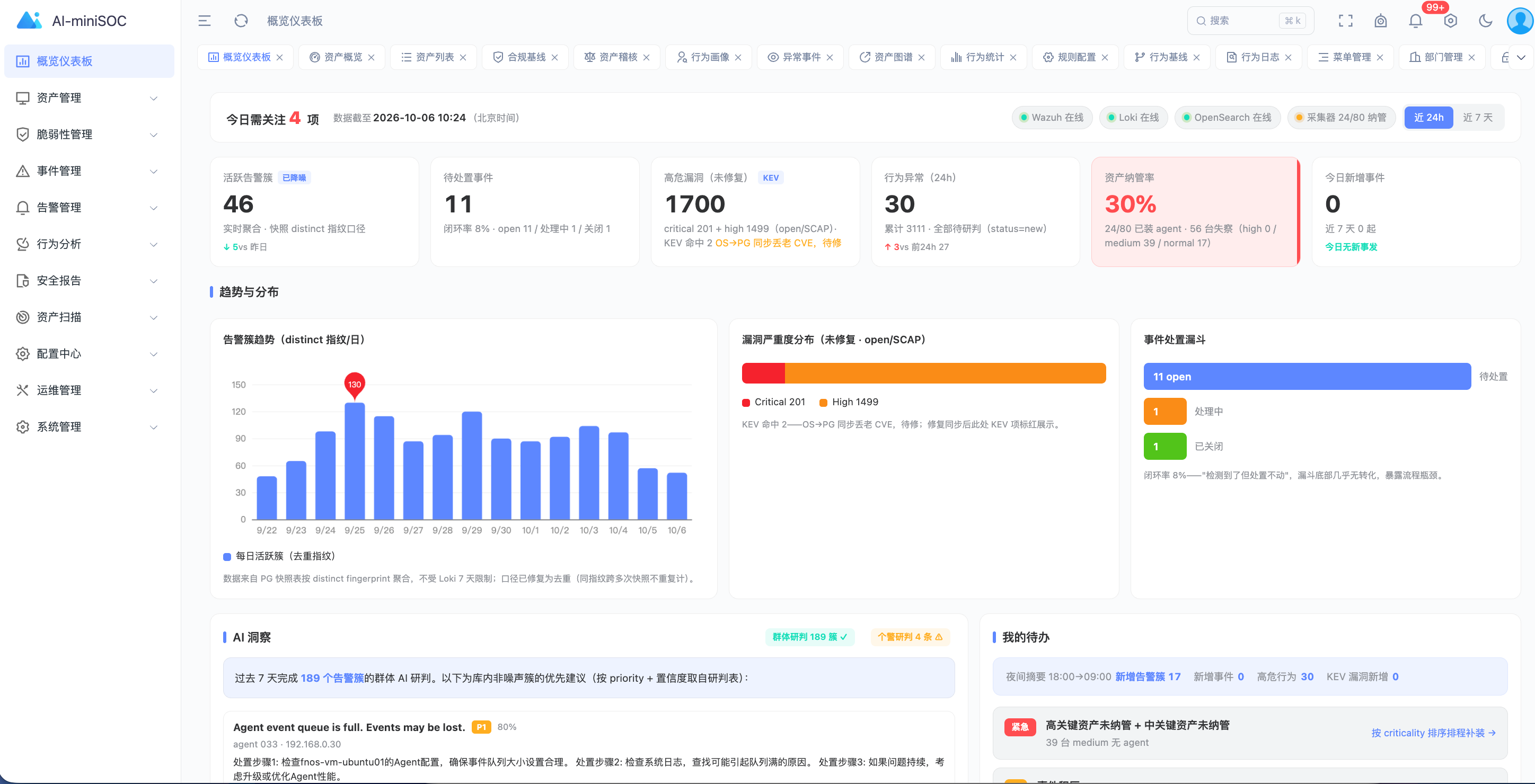Open notifications bell with 99+ badge
Image resolution: width=1535 pixels, height=784 pixels.
(x=1416, y=21)
